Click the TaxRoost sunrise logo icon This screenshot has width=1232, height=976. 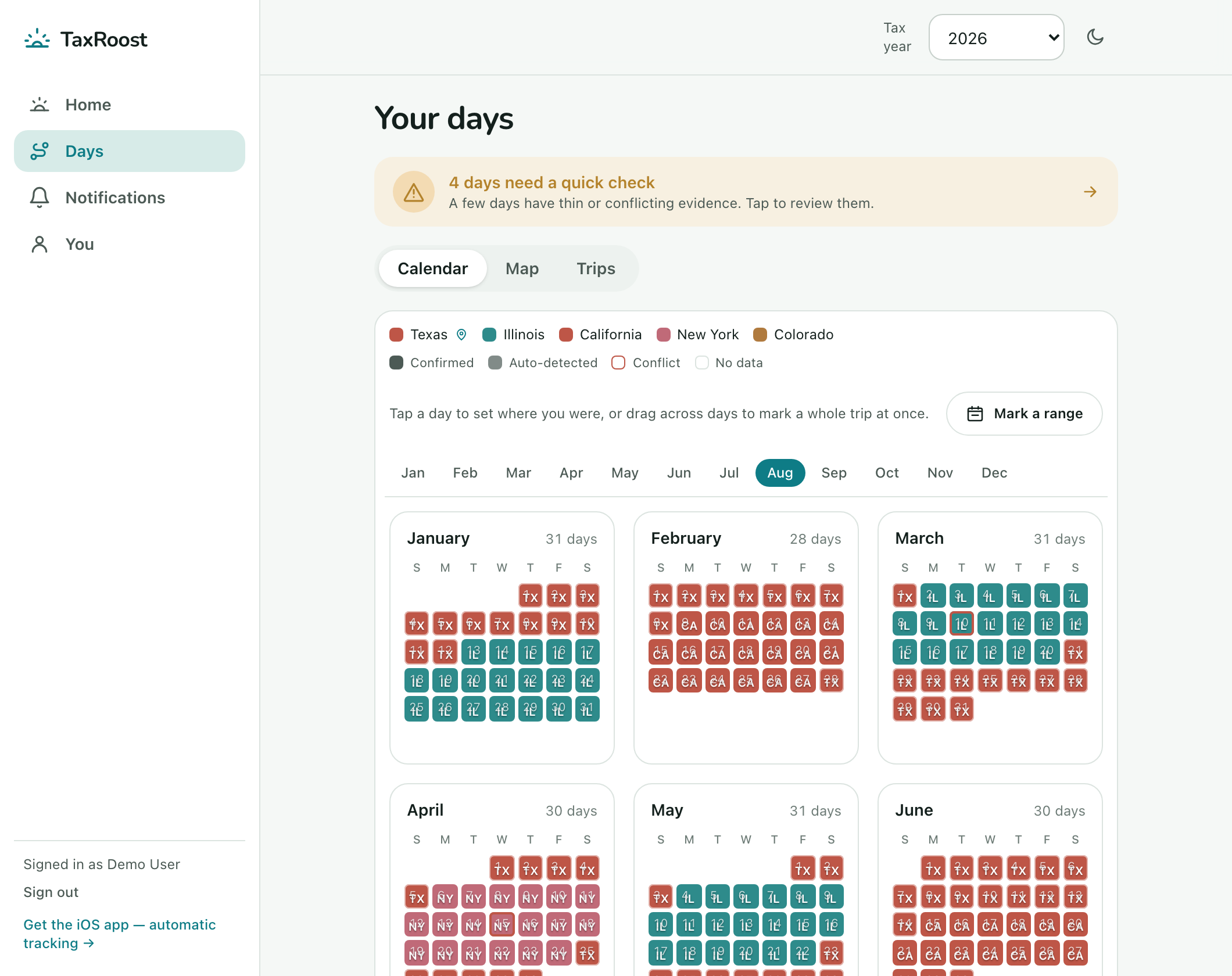tap(37, 39)
